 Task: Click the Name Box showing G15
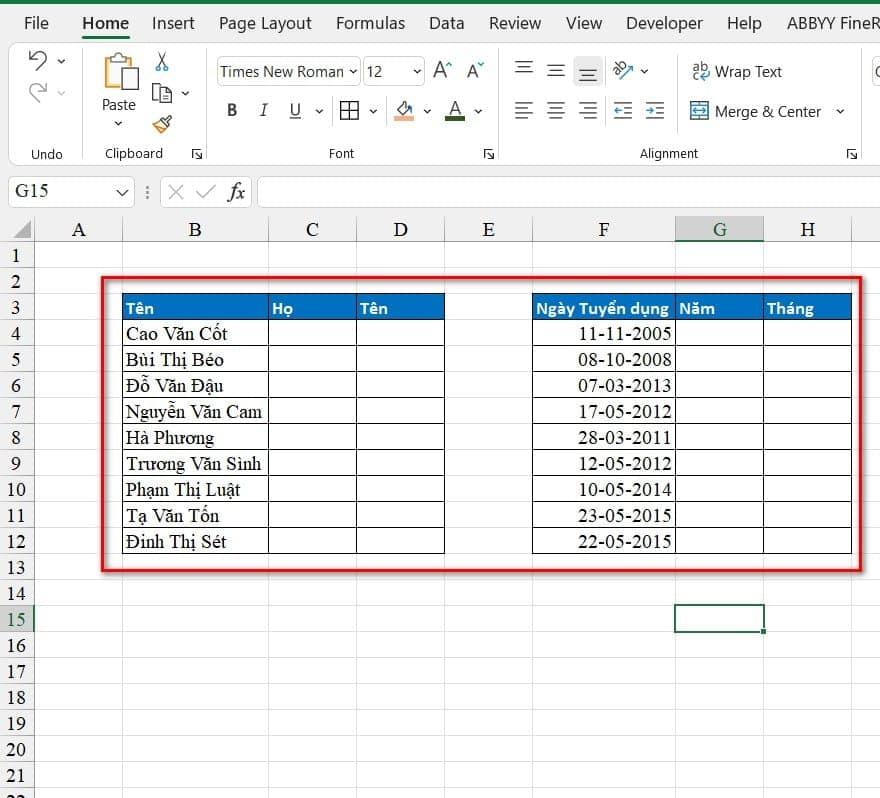[x=60, y=191]
